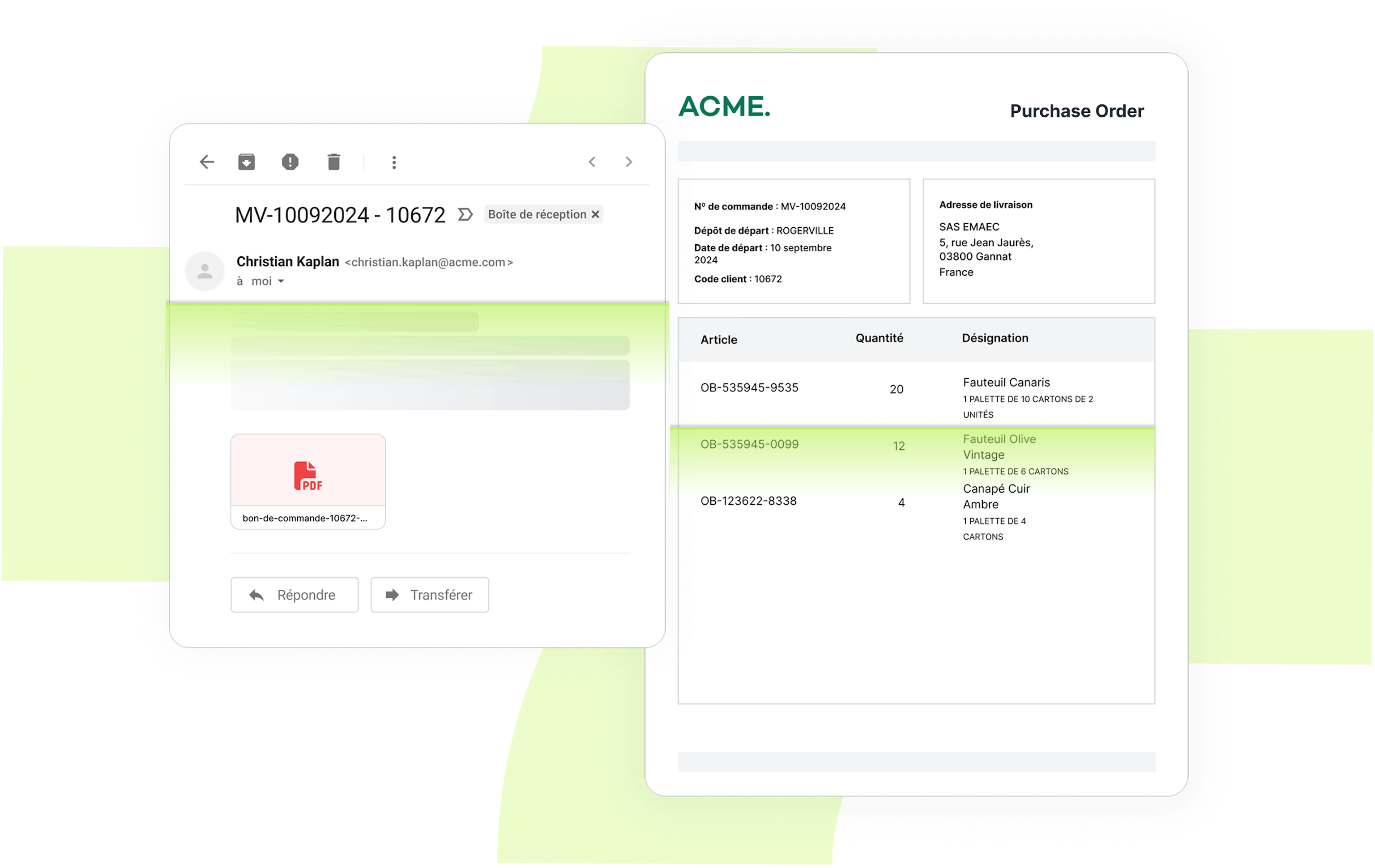Click the bon-de-commande-10672 file name
The image size is (1375, 868).
(305, 518)
